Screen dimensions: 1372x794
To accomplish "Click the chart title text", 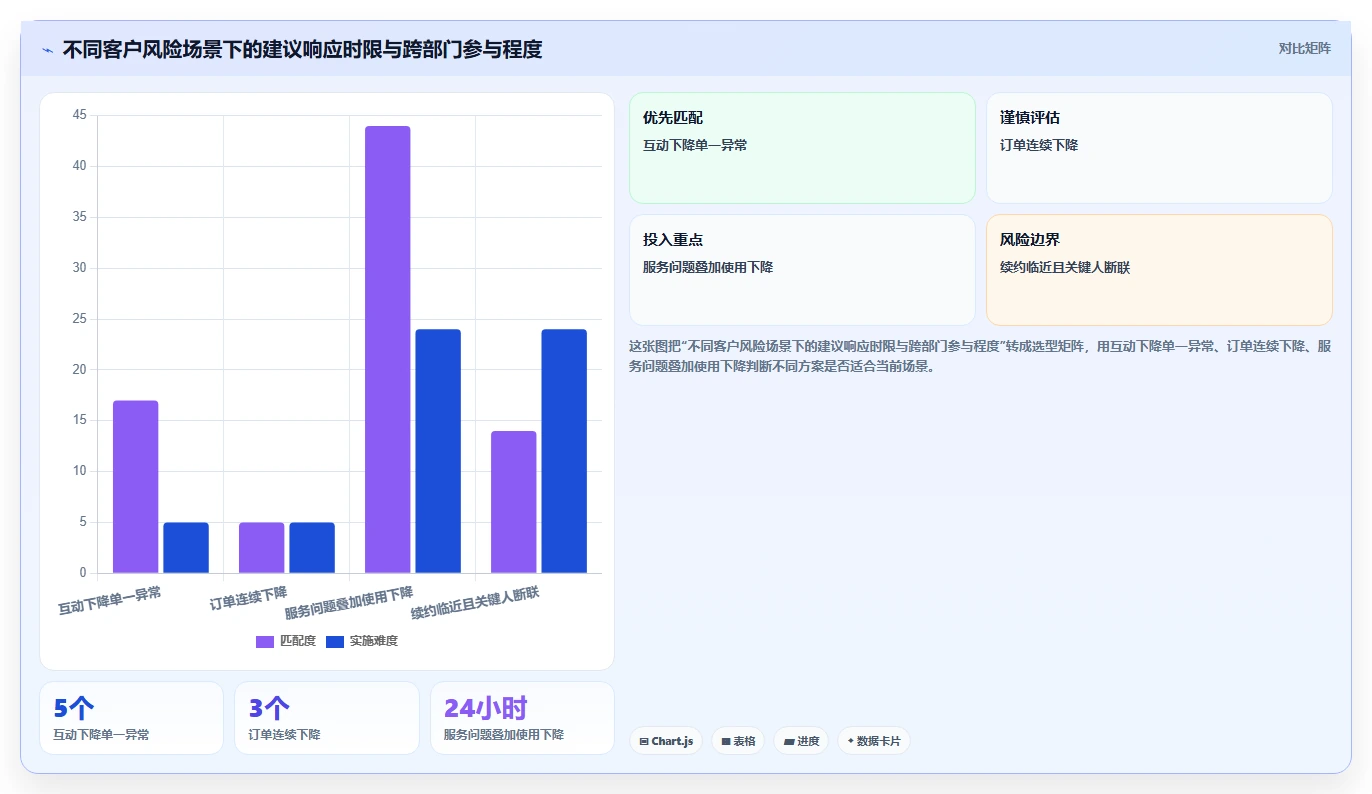I will (302, 49).
